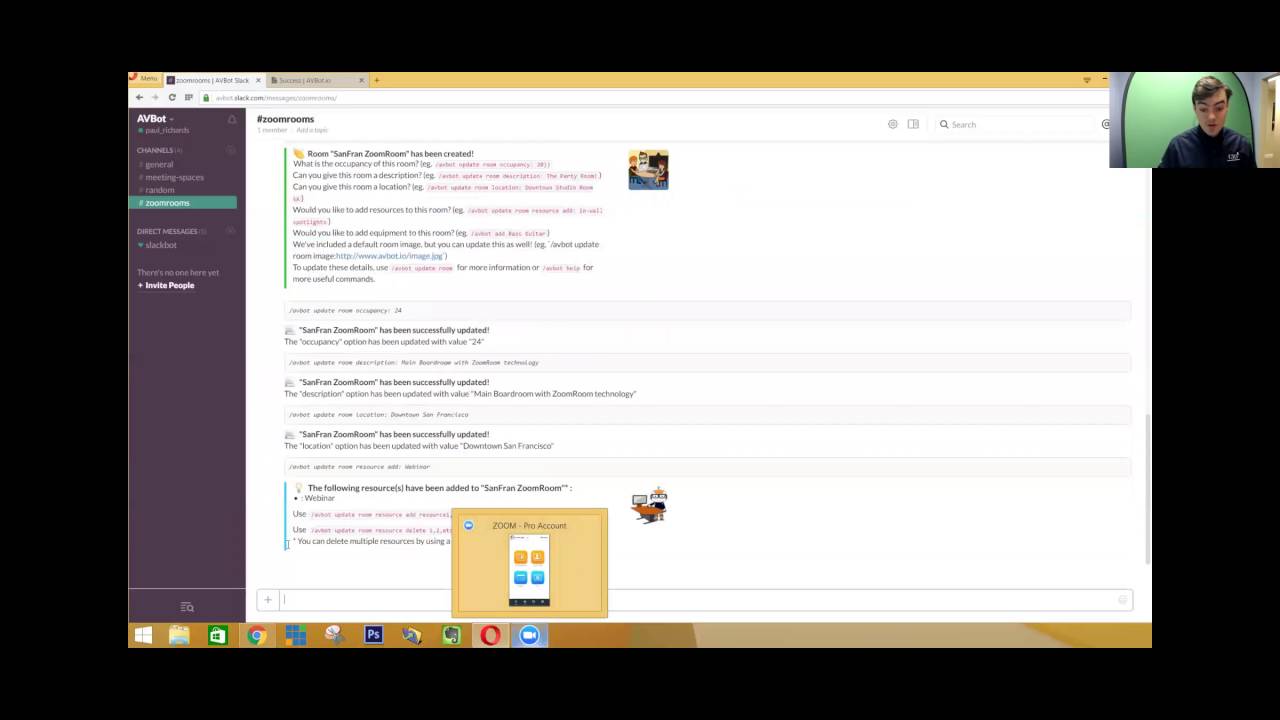
Task: Close the zoomrooms | AVBot Slack tab
Action: pyautogui.click(x=258, y=80)
